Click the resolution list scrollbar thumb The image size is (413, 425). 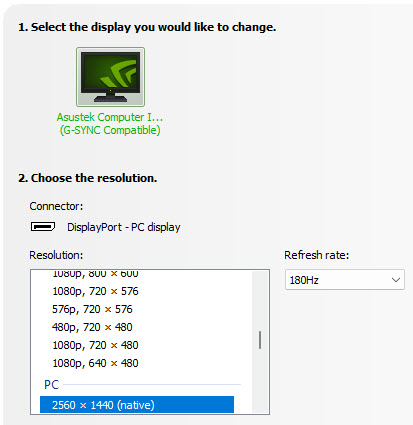tap(260, 340)
